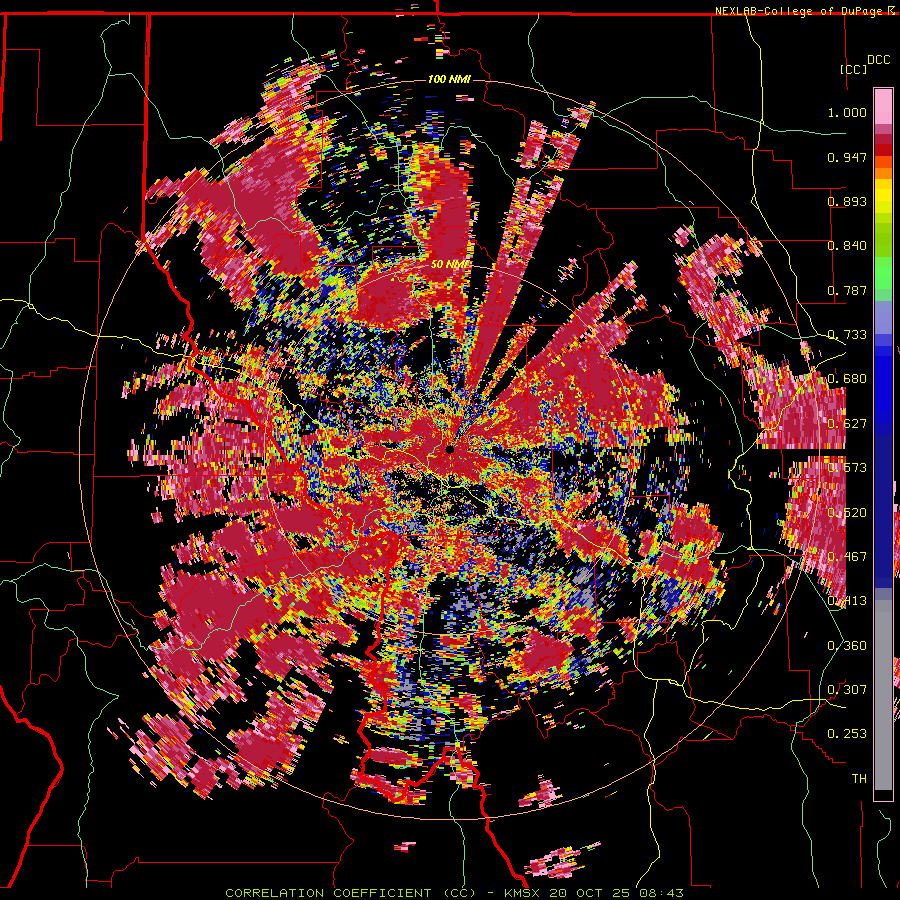
Task: Click the 0.840 scale value
Action: coord(847,246)
